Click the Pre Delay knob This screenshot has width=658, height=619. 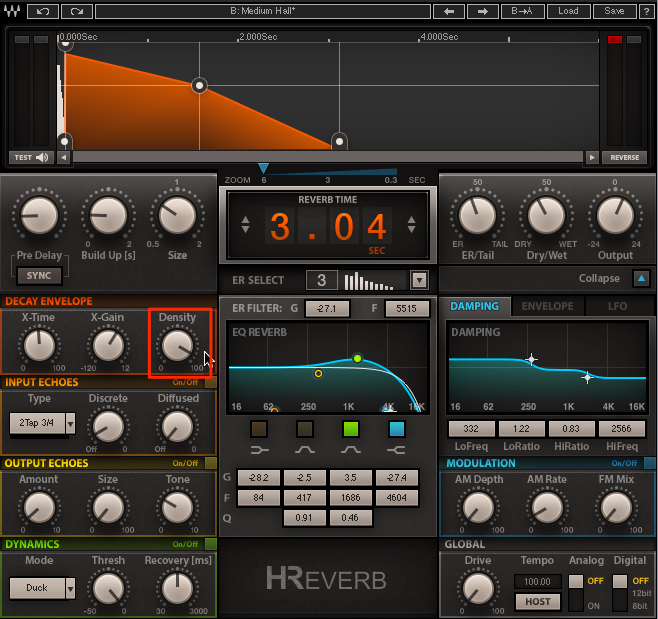(x=39, y=216)
